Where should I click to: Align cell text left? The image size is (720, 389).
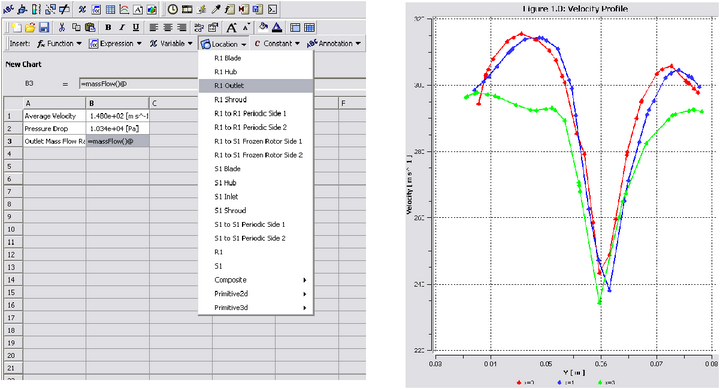(154, 28)
